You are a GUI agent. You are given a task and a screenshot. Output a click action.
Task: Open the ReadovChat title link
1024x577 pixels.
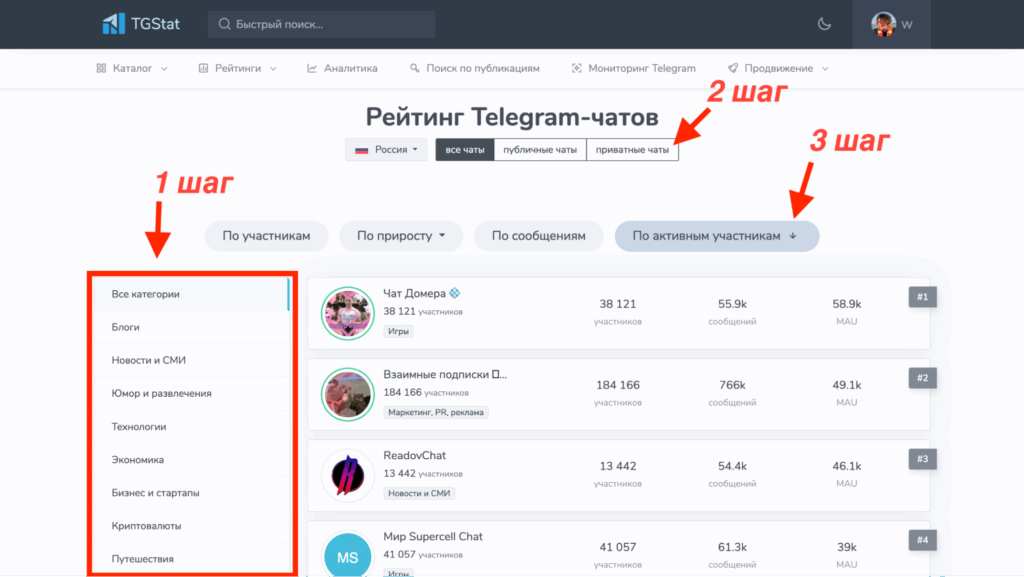[415, 455]
